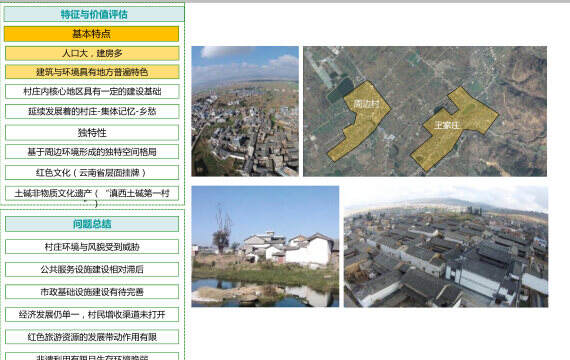The width and height of the screenshot is (570, 360).
Task: Select 红色旅游资源的发展带动作用有限 box
Action: (92, 337)
